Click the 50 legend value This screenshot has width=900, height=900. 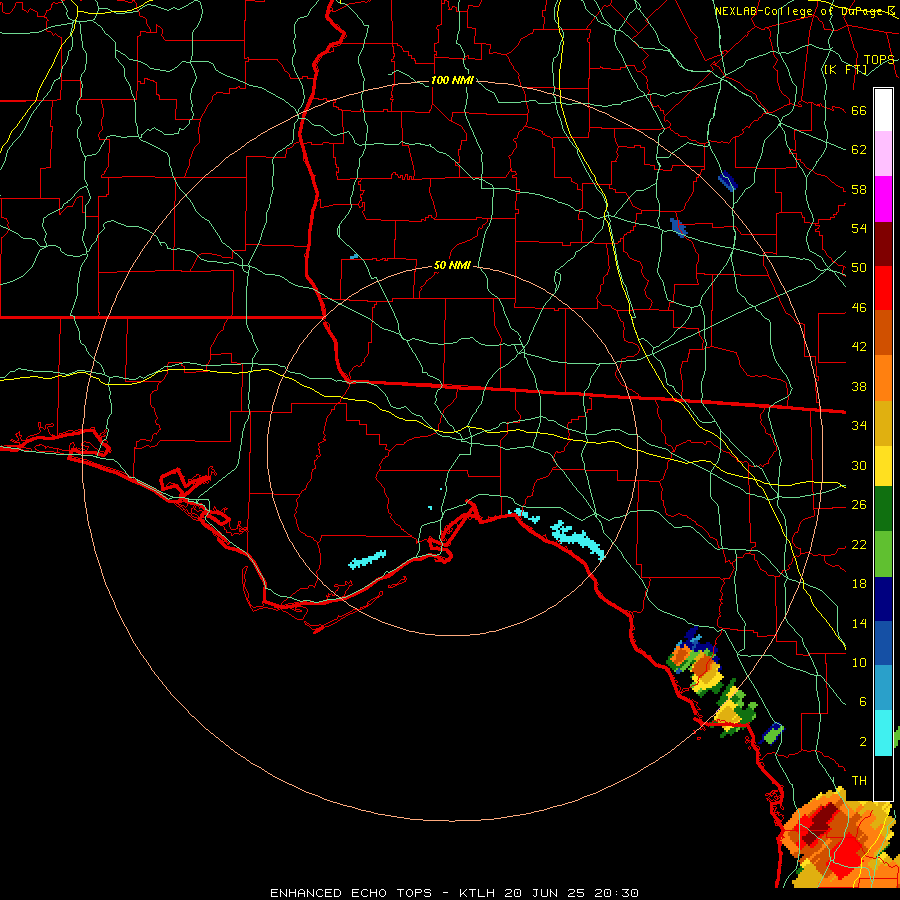(859, 268)
